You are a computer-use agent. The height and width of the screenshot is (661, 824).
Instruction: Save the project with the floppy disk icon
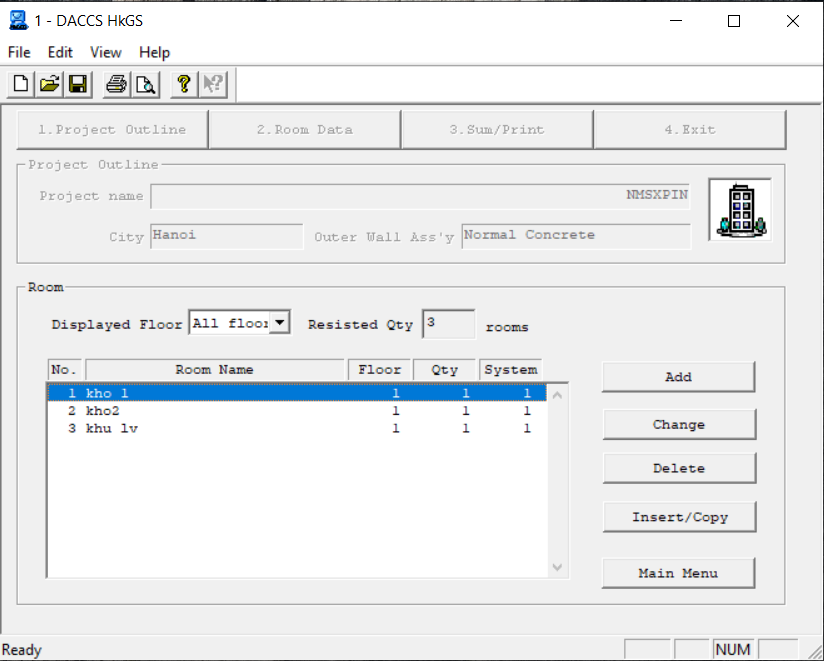point(77,85)
